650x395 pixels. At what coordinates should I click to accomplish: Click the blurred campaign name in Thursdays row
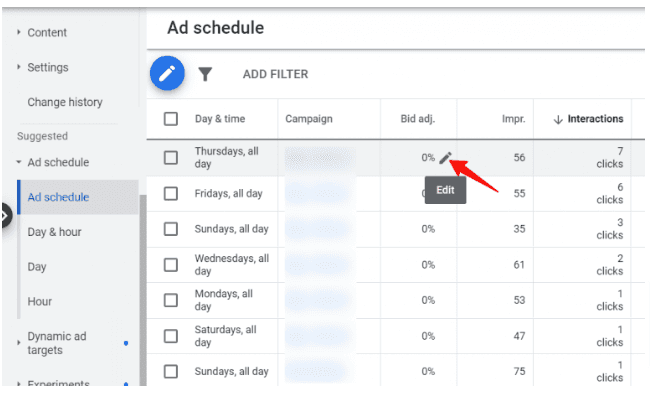click(x=320, y=158)
